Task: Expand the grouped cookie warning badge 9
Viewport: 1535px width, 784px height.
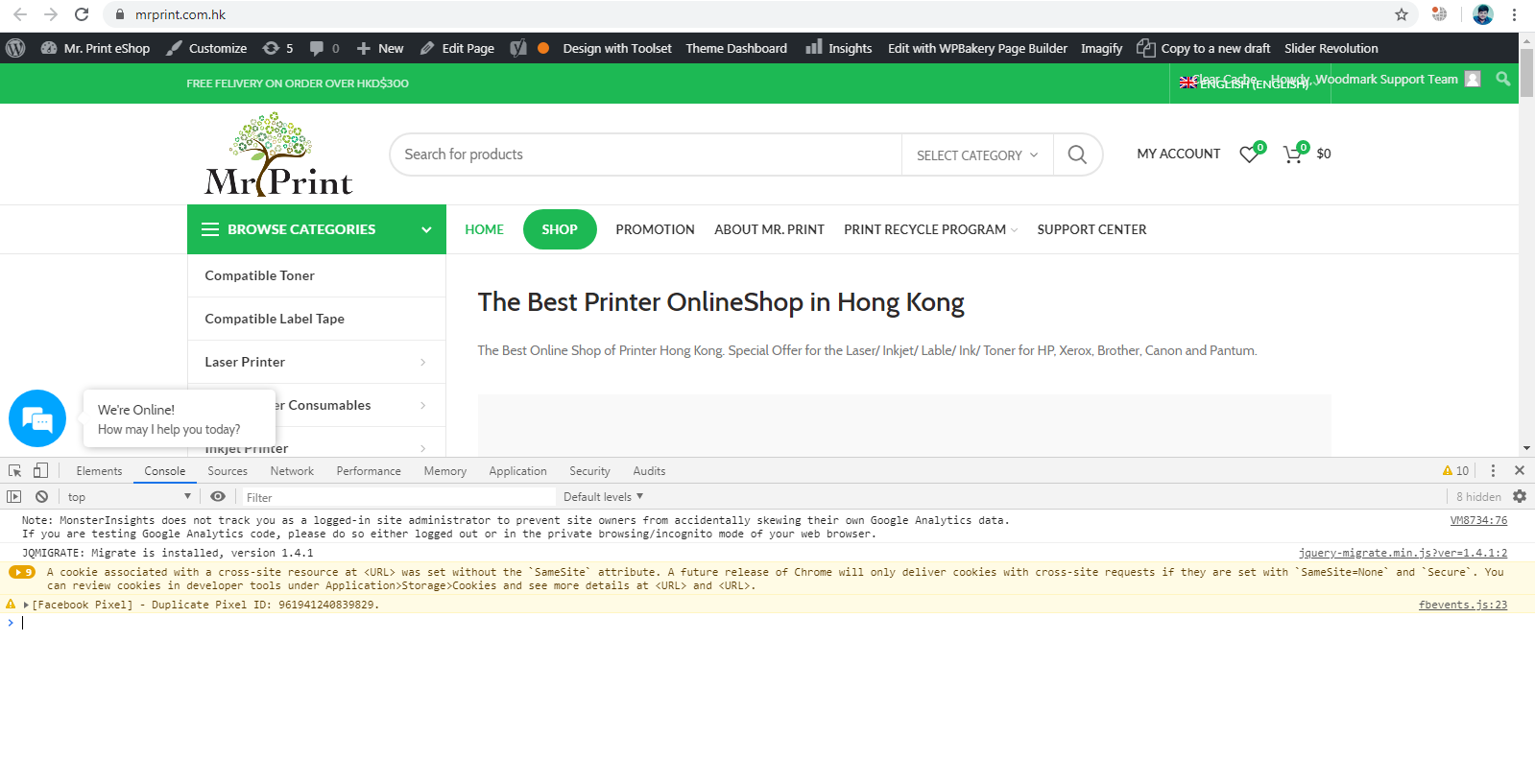Action: (22, 572)
